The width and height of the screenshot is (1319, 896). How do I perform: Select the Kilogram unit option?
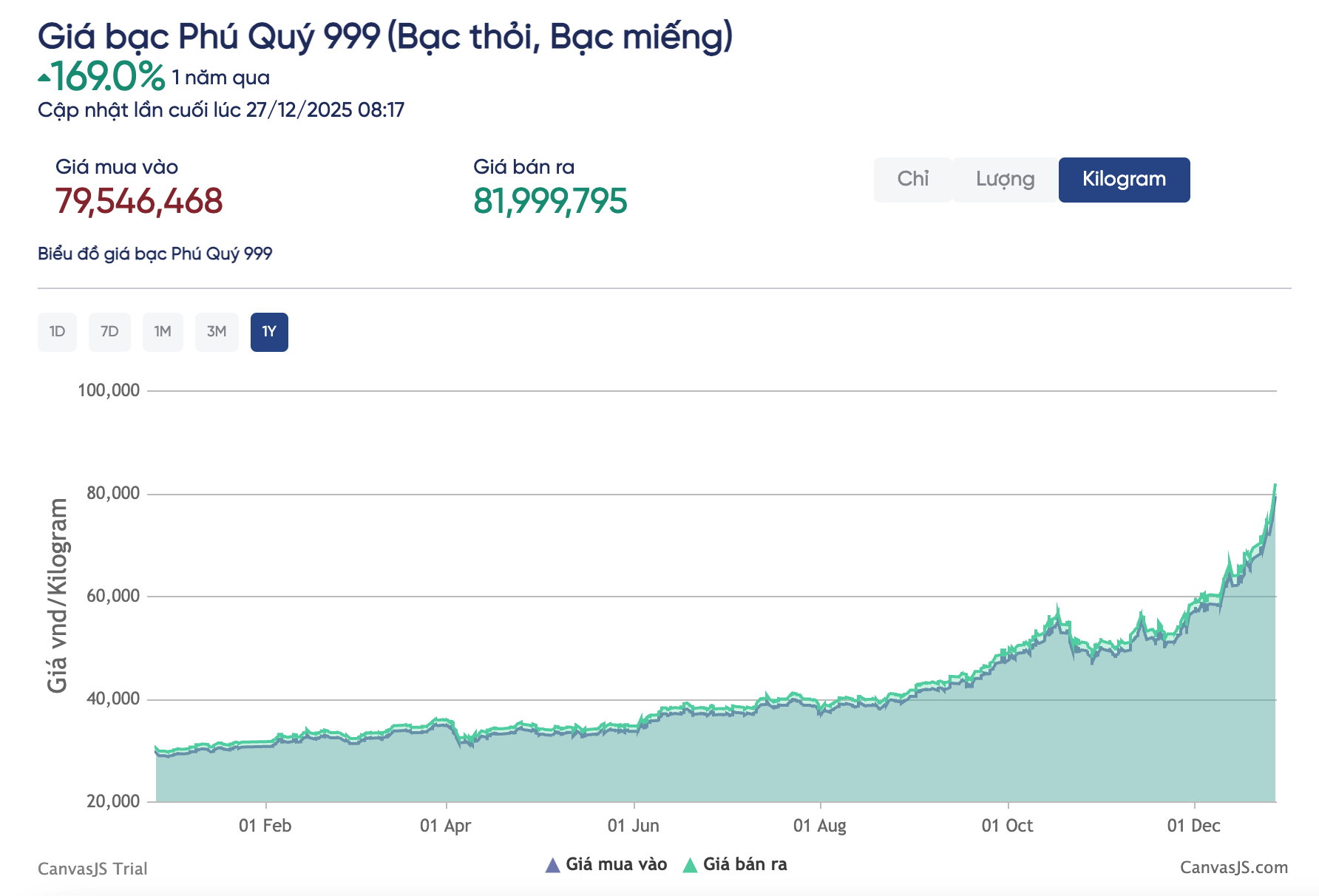pyautogui.click(x=1124, y=179)
